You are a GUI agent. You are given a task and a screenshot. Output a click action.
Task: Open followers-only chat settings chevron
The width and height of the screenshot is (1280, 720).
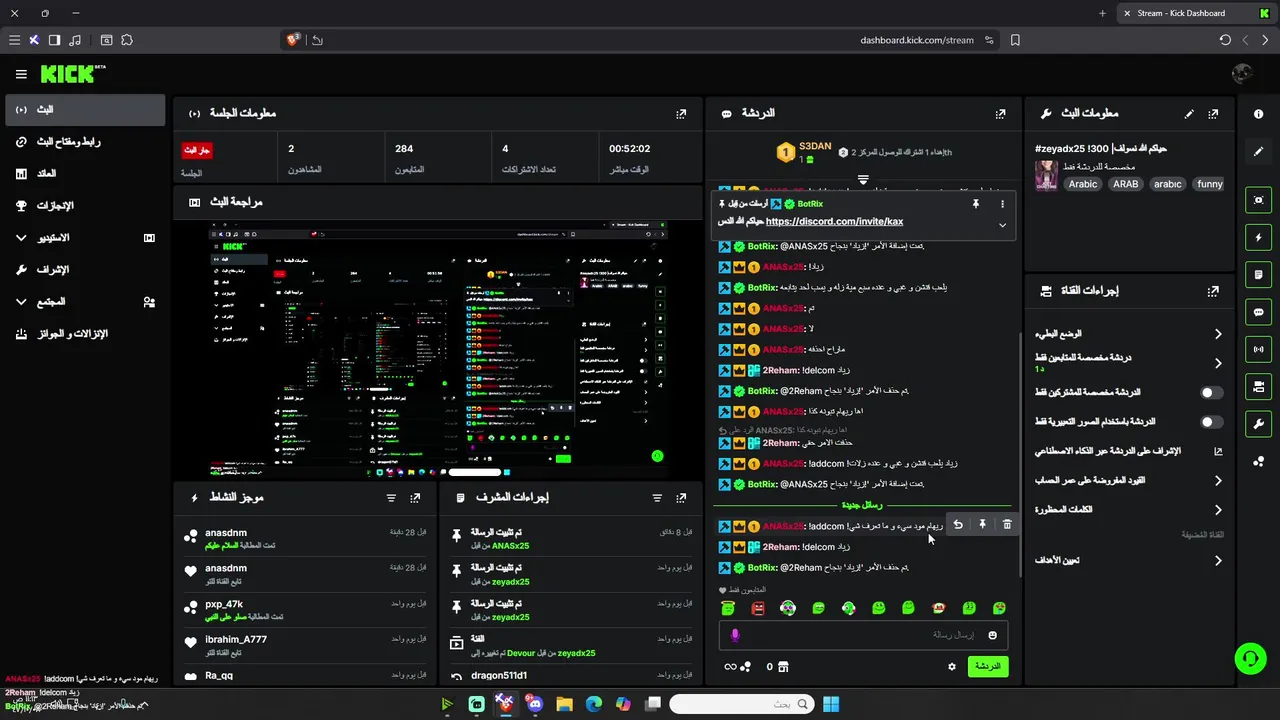point(1217,363)
